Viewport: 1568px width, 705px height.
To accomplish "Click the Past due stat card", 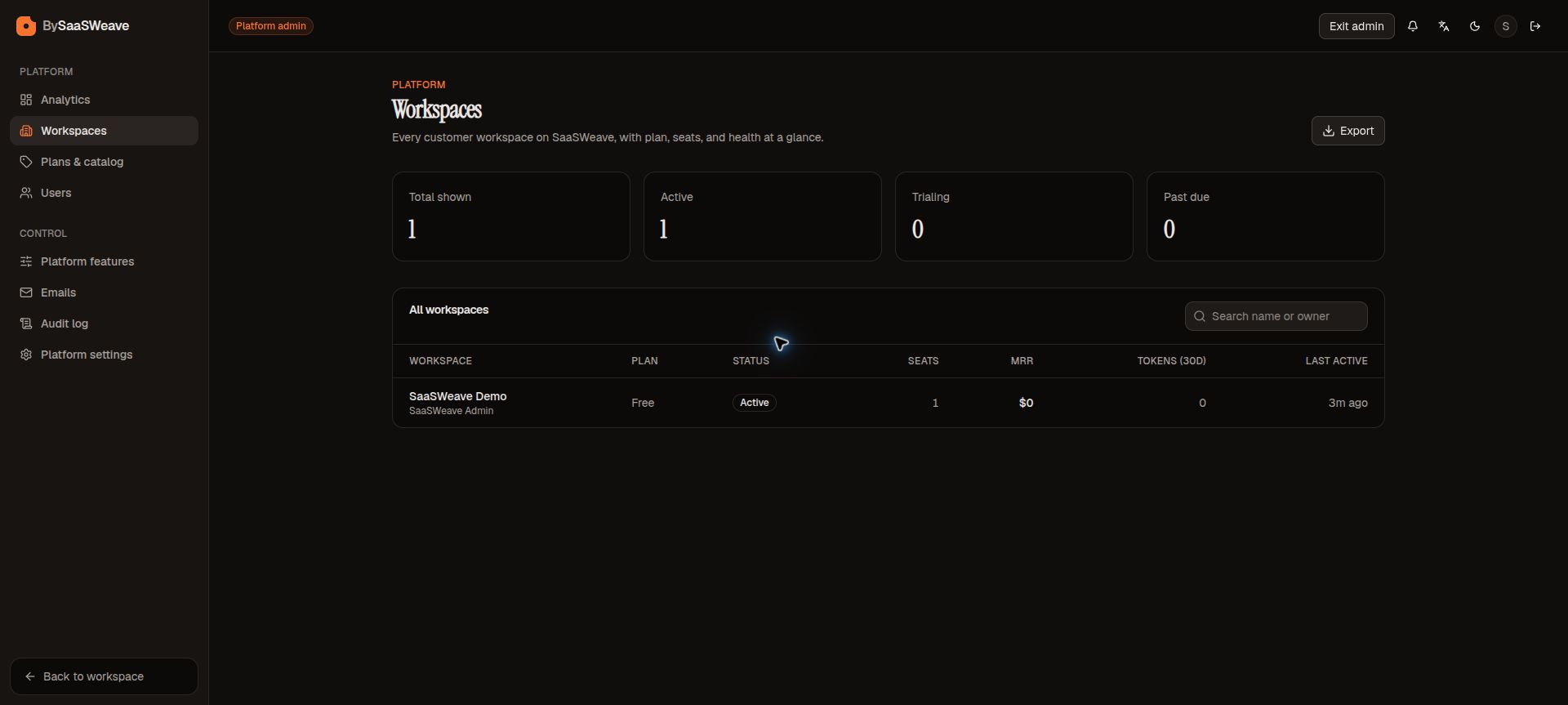I will 1266,216.
